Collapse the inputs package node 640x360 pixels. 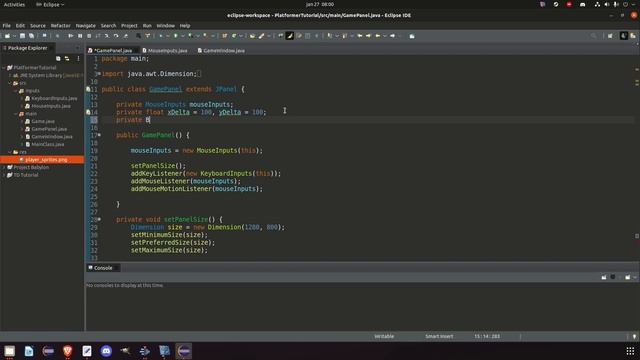click(x=16, y=91)
